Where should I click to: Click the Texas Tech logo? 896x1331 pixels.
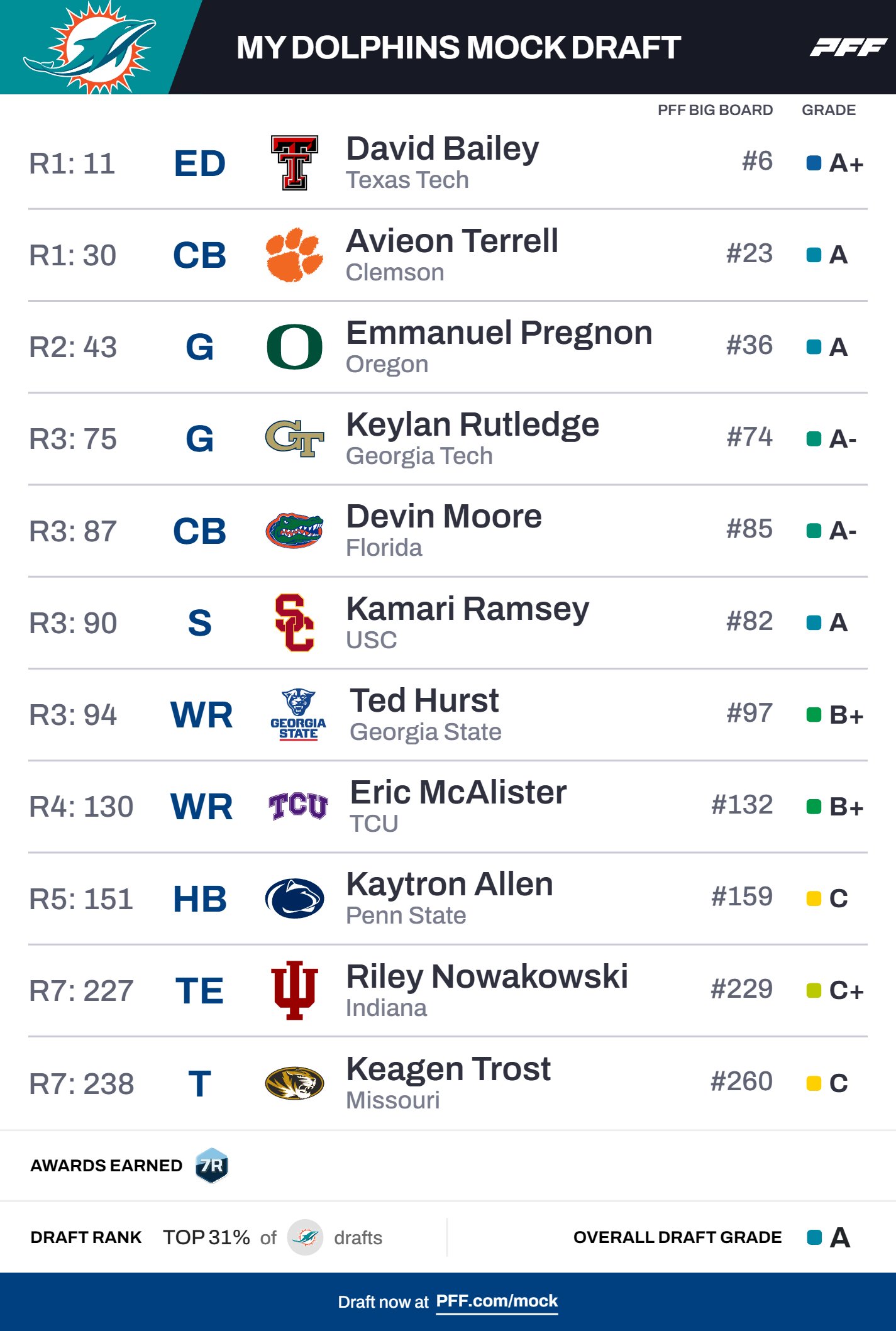(x=294, y=163)
